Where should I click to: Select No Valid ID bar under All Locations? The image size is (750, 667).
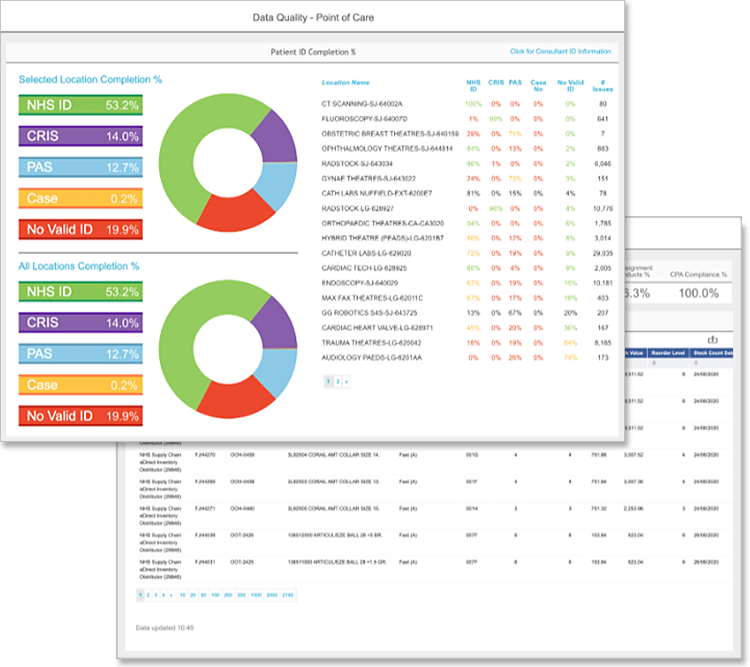click(x=80, y=416)
